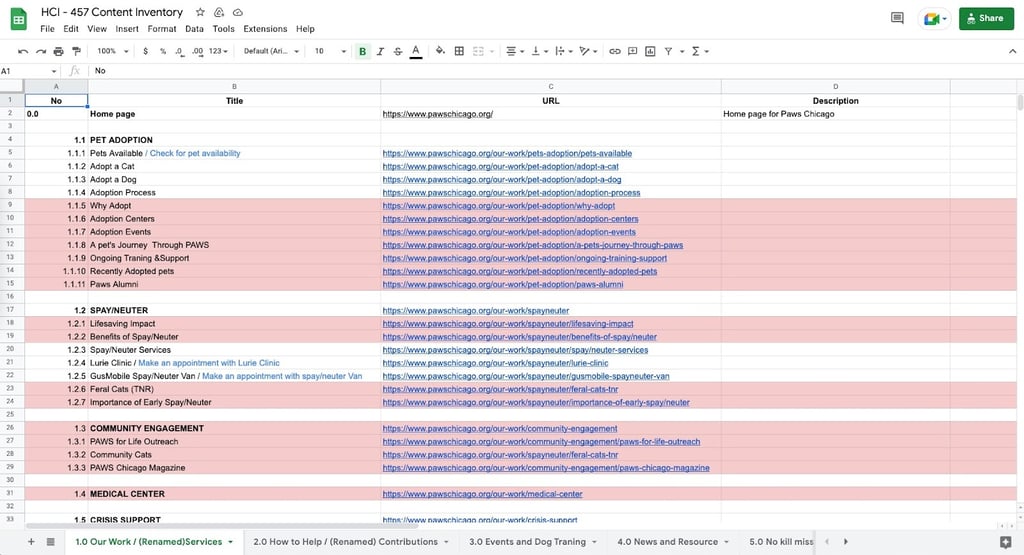Switch to 4.0 News and Resource tab
The height and width of the screenshot is (555, 1024).
coord(673,542)
